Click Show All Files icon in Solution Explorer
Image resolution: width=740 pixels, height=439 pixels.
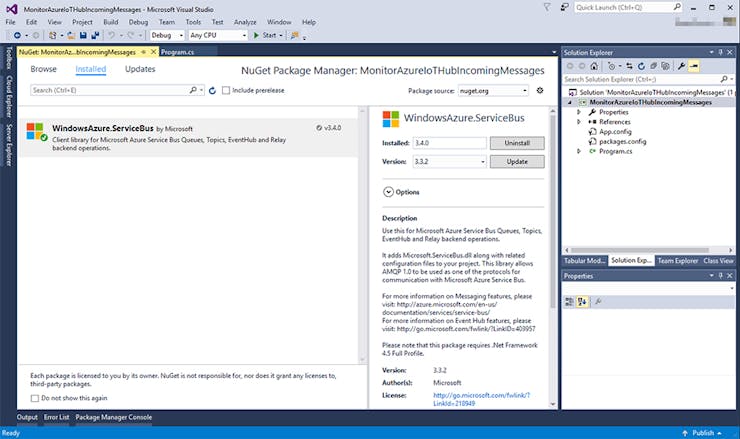coord(665,66)
